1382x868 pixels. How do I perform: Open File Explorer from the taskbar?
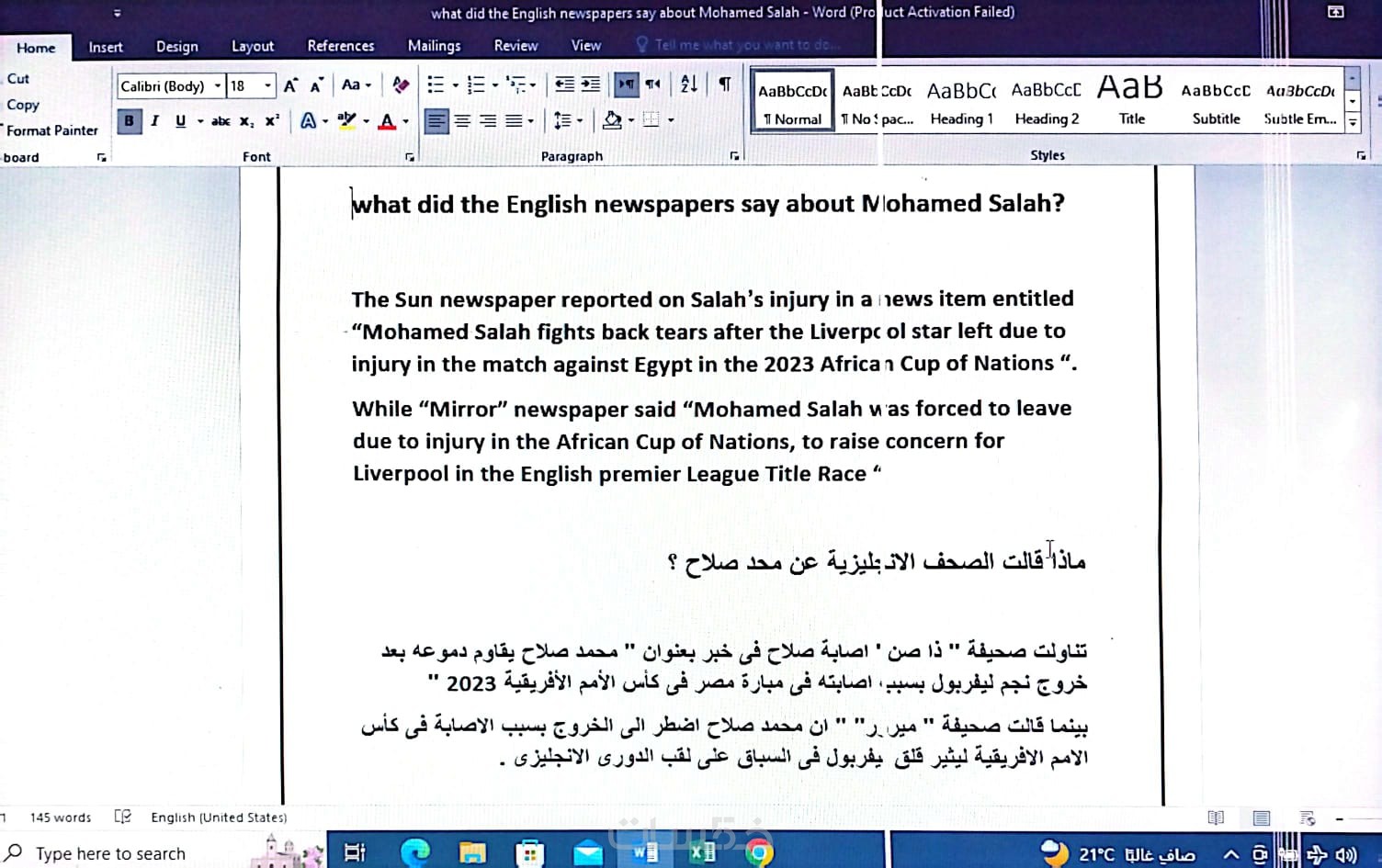coord(472,853)
